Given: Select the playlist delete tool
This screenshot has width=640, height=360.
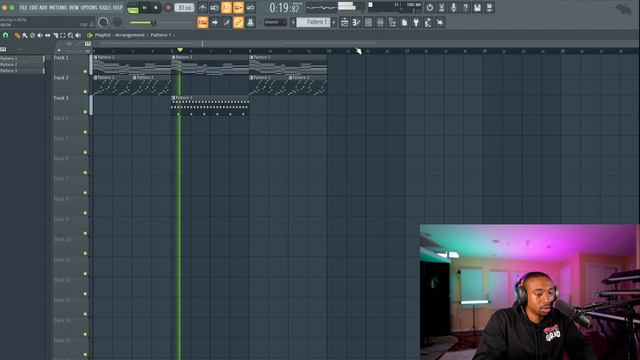Looking at the screenshot, I should tap(33, 36).
